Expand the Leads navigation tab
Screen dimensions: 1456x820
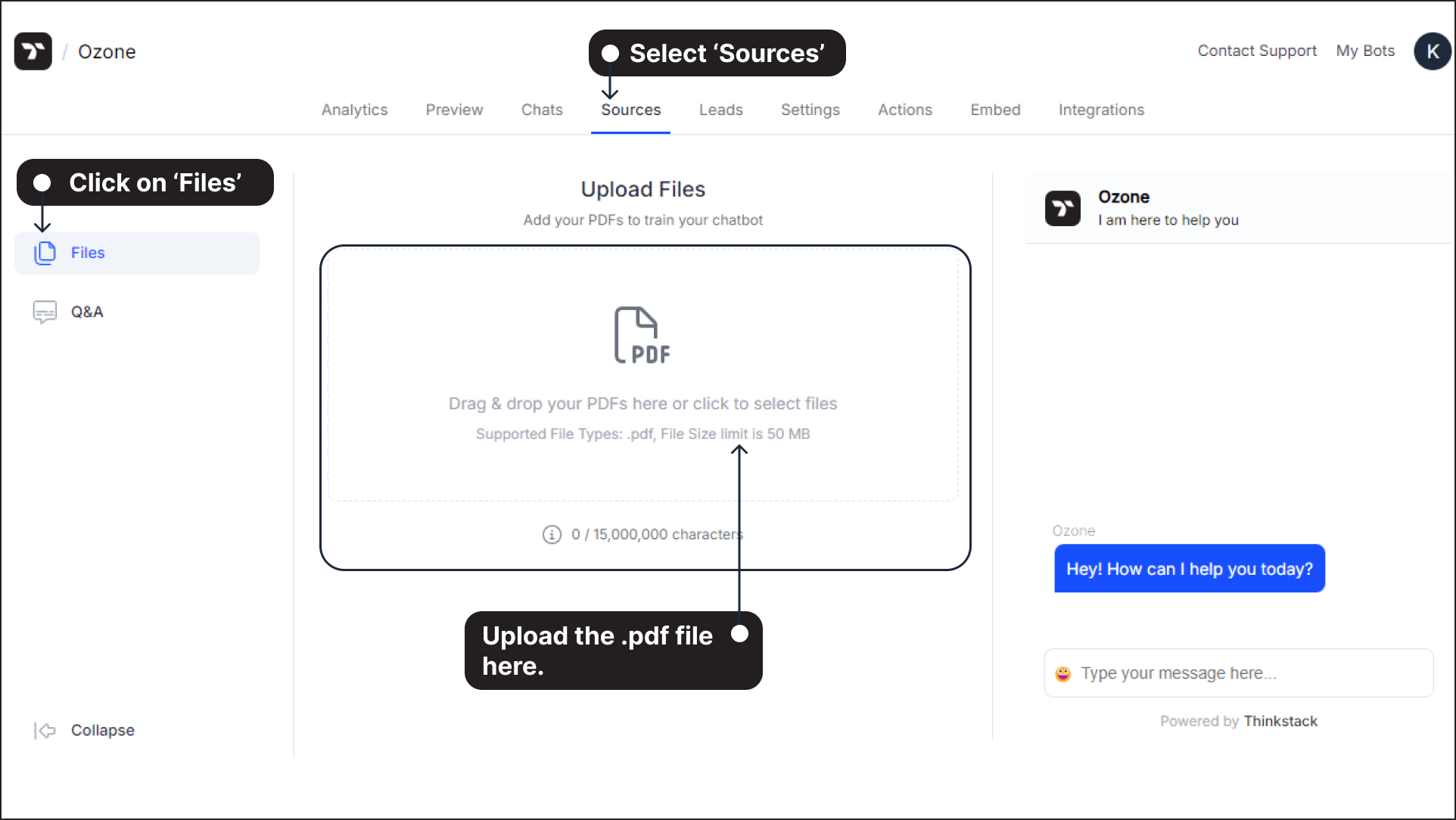point(721,109)
